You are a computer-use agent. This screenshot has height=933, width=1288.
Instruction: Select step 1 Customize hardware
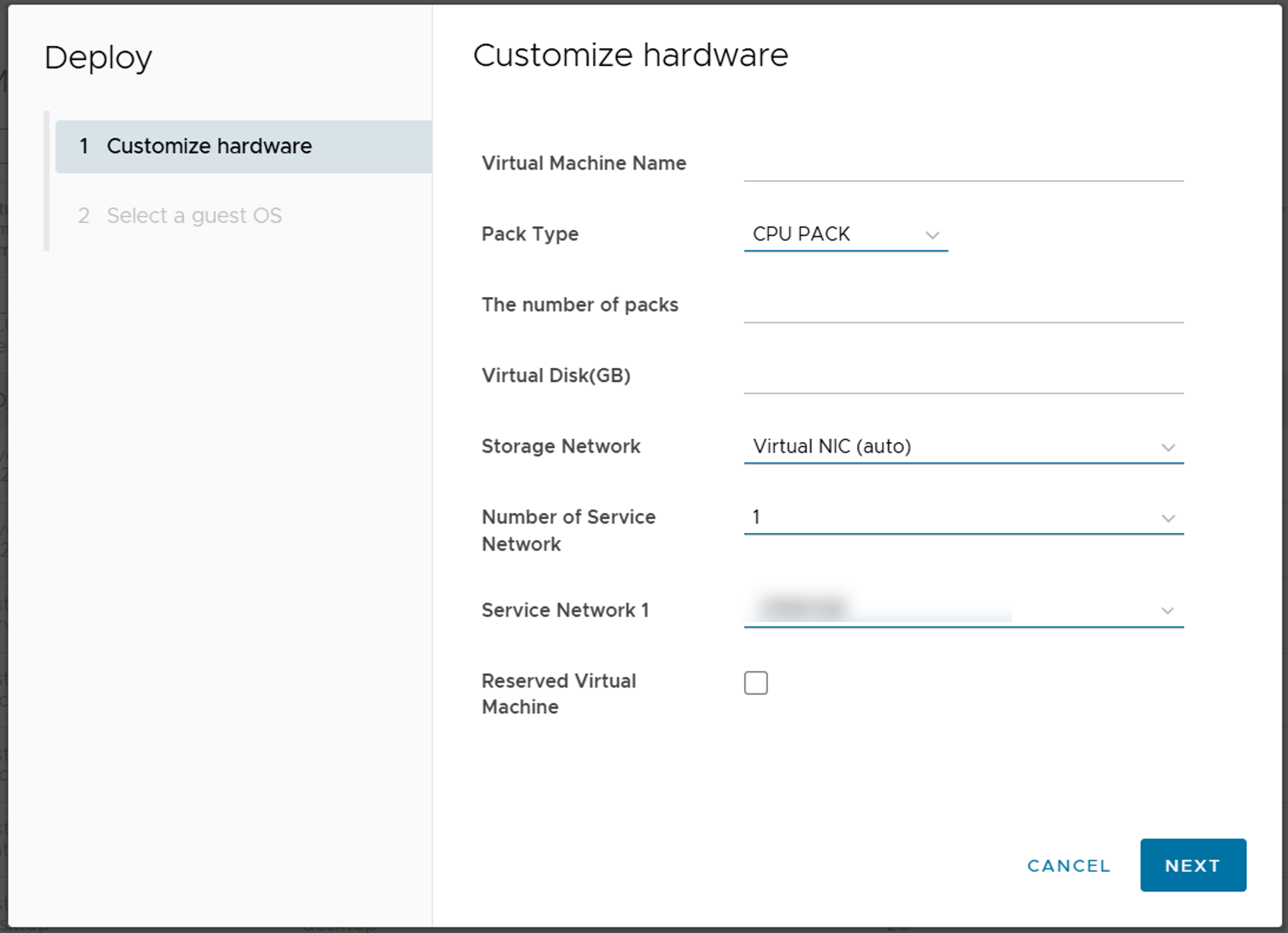pos(209,147)
